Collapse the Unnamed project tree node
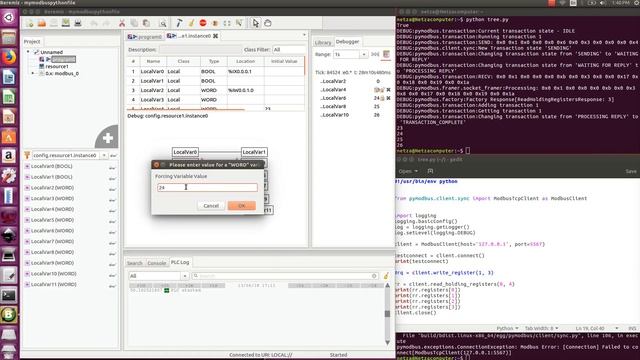Screen dimensions: 640x360 (x=28, y=52)
